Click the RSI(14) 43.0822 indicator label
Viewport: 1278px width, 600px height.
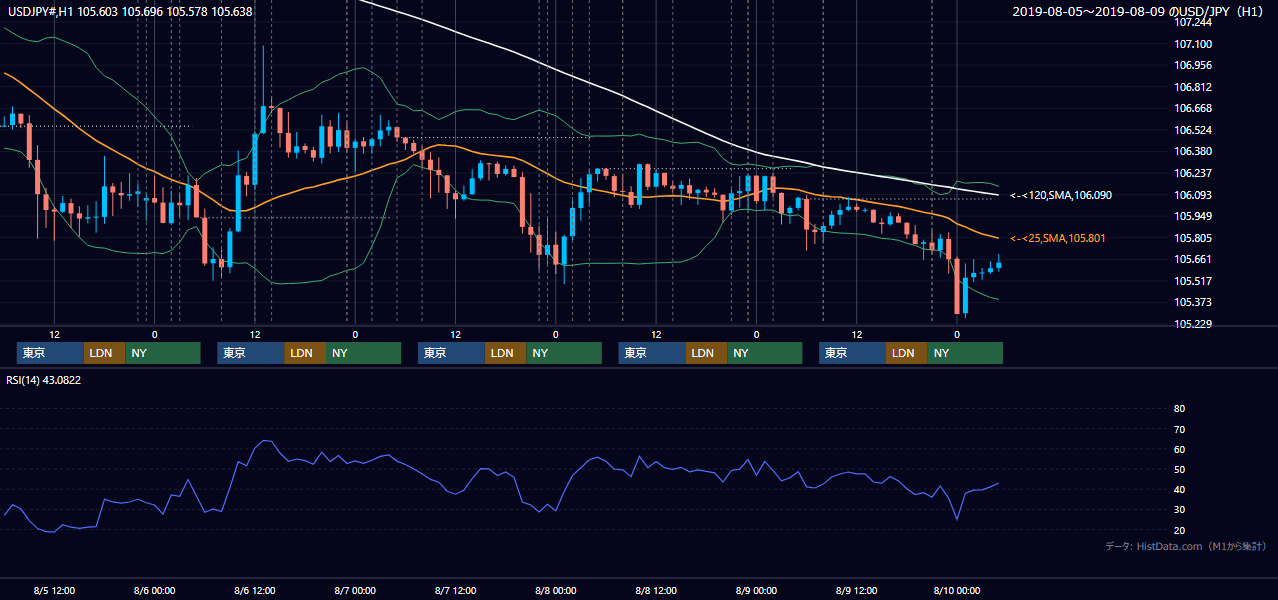pos(44,380)
